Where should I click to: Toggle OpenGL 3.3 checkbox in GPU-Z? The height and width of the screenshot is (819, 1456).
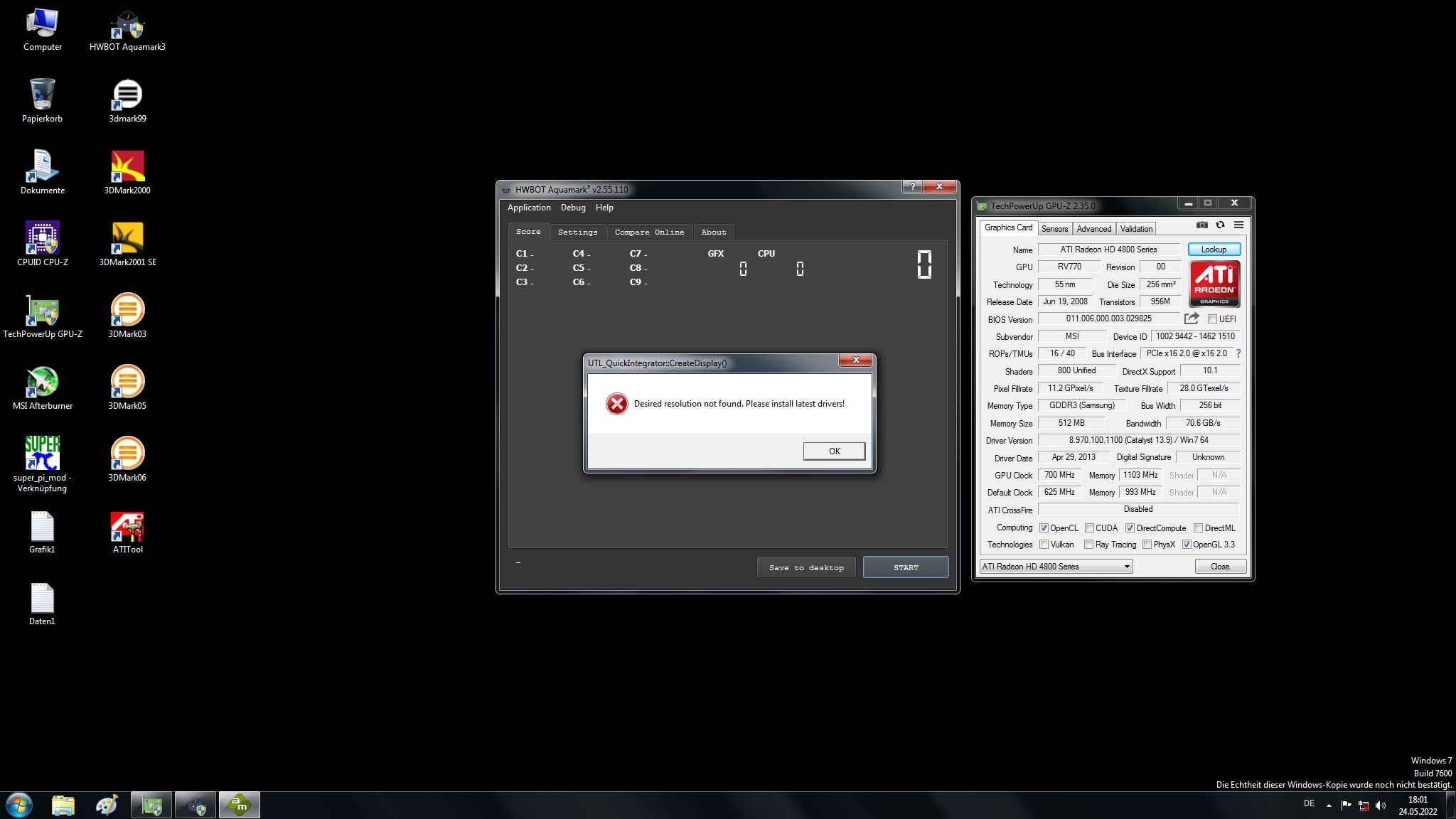1187,545
